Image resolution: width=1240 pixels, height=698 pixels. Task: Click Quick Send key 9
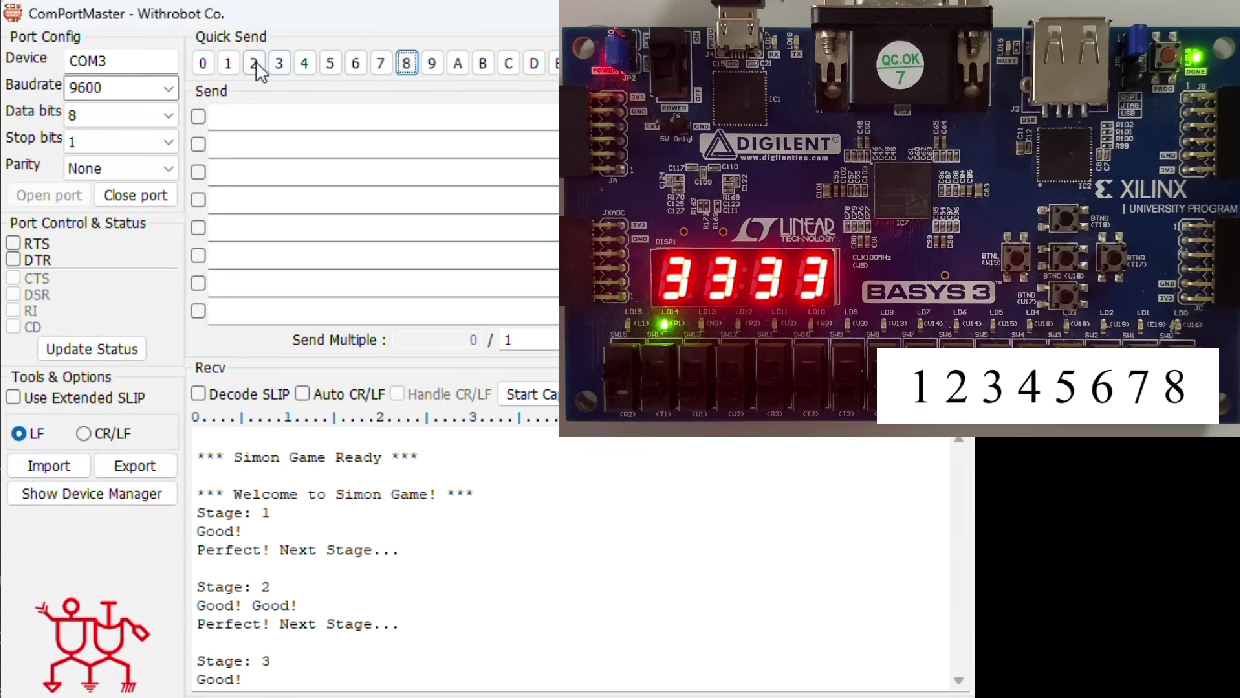pos(432,63)
